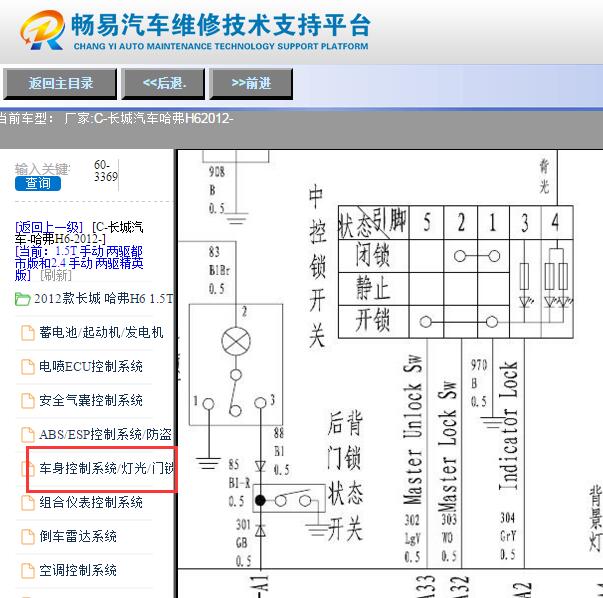
Task: Click the Chang Yi platform logo icon
Action: (x=43, y=30)
